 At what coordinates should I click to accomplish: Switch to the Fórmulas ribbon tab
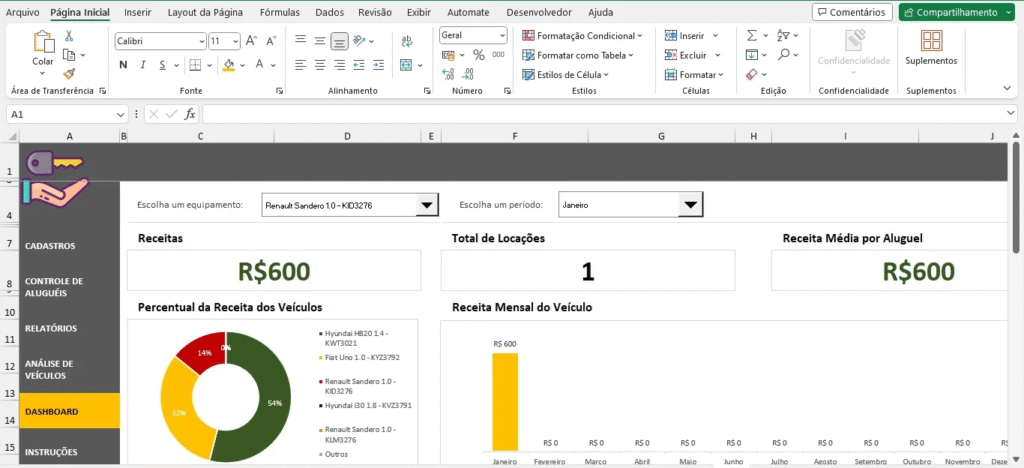point(279,13)
